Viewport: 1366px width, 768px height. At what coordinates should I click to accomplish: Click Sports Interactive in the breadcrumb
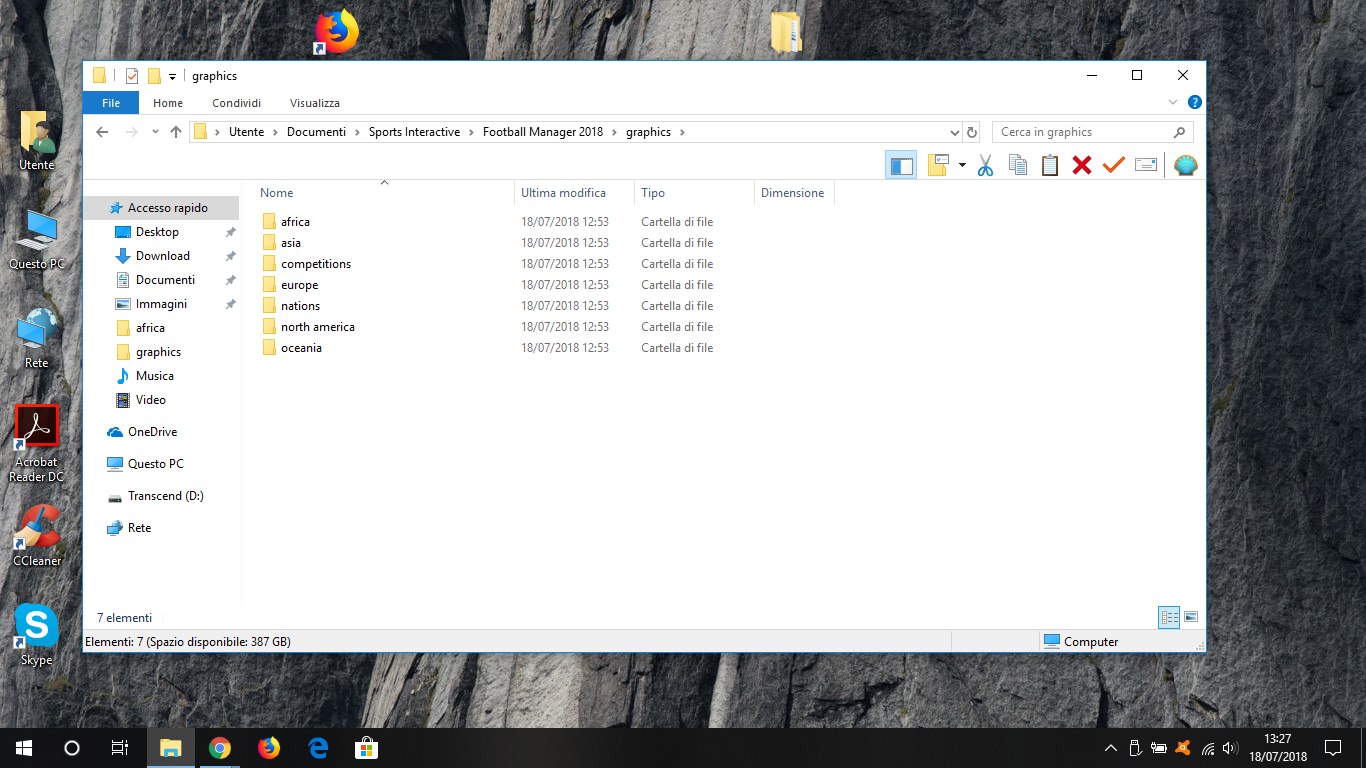tap(414, 132)
